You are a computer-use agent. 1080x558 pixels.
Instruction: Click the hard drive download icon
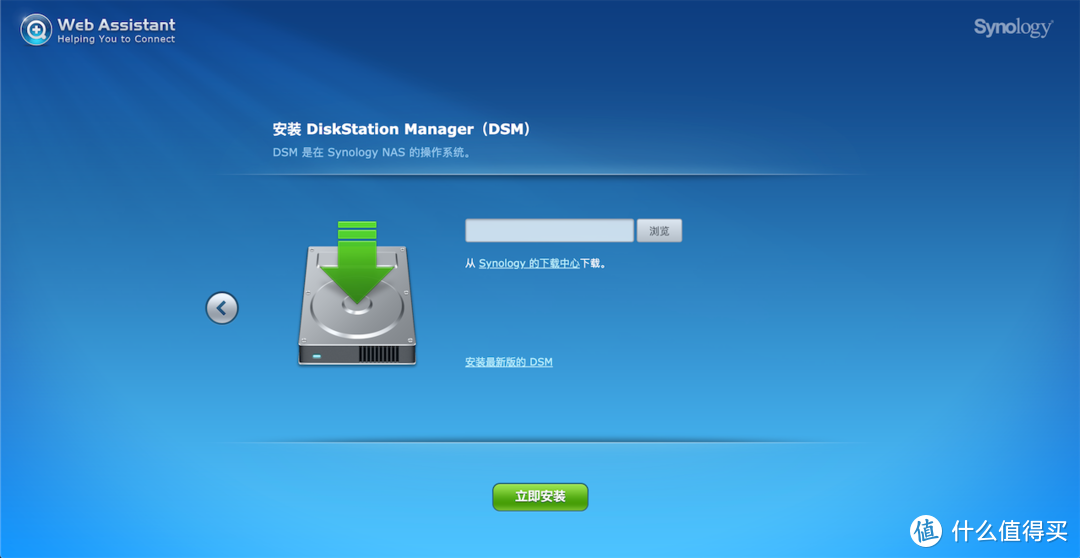coord(357,293)
